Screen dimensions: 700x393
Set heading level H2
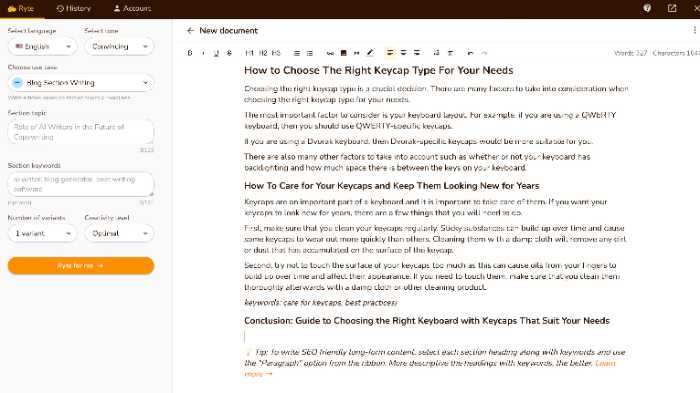pos(263,53)
